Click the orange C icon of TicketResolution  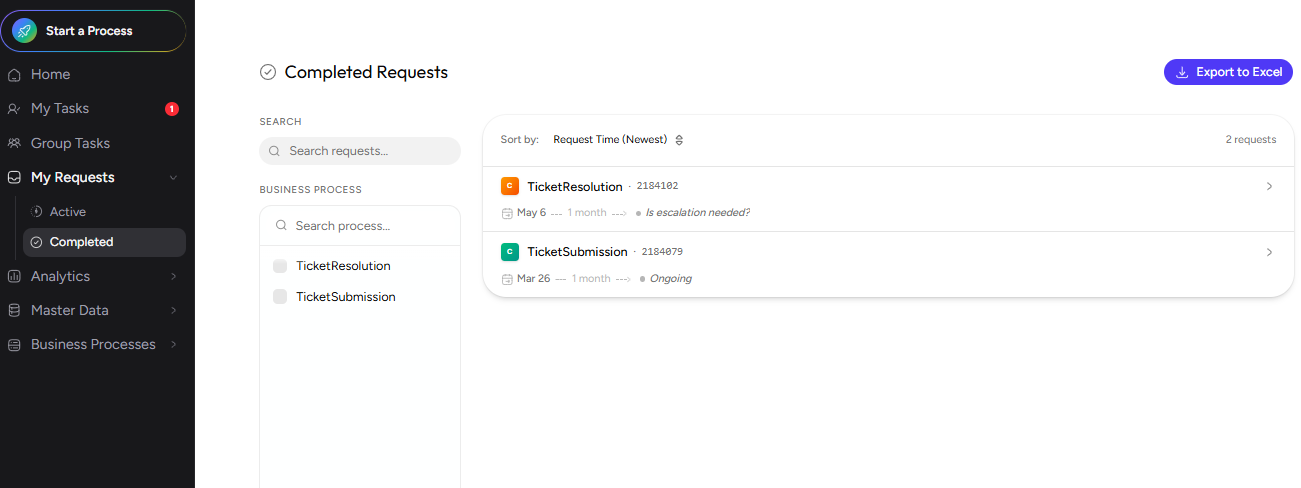pyautogui.click(x=510, y=186)
